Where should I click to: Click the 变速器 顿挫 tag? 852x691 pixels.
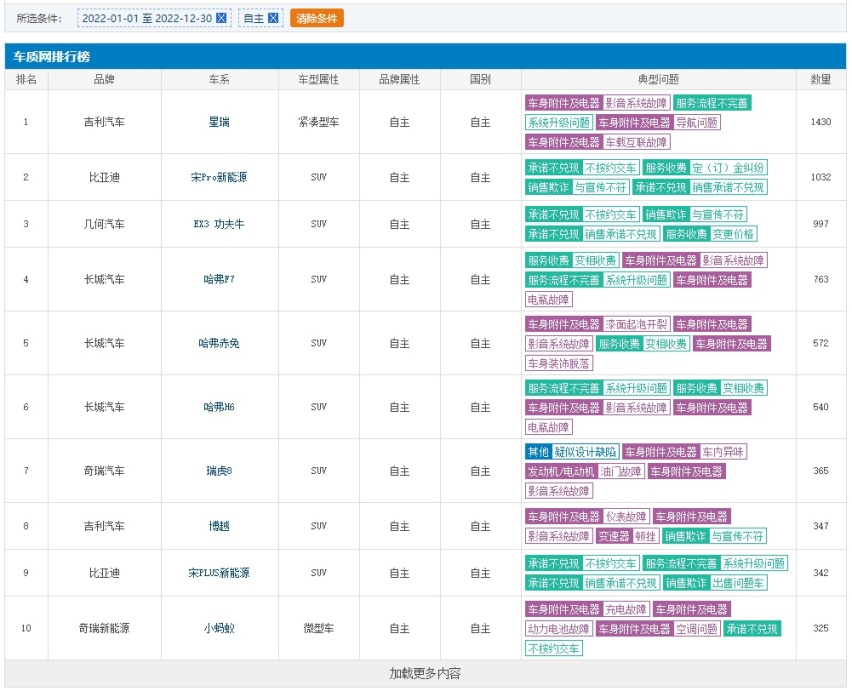coord(628,536)
